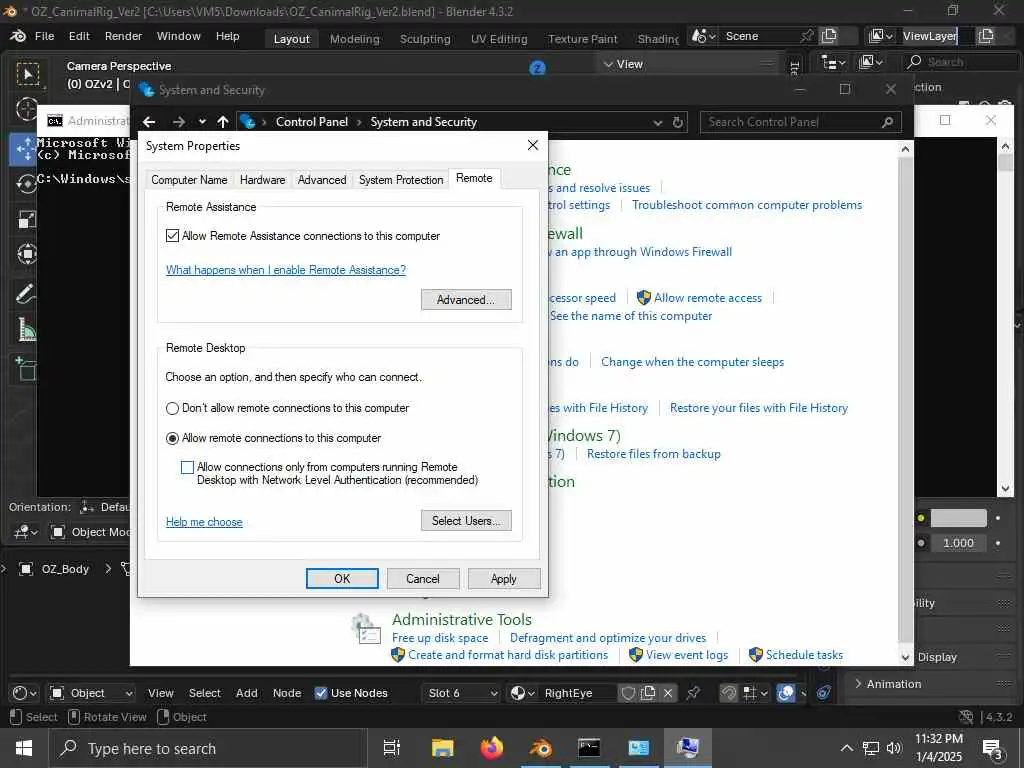
Task: Enable Network Level Authentication checkbox
Action: [x=187, y=468]
